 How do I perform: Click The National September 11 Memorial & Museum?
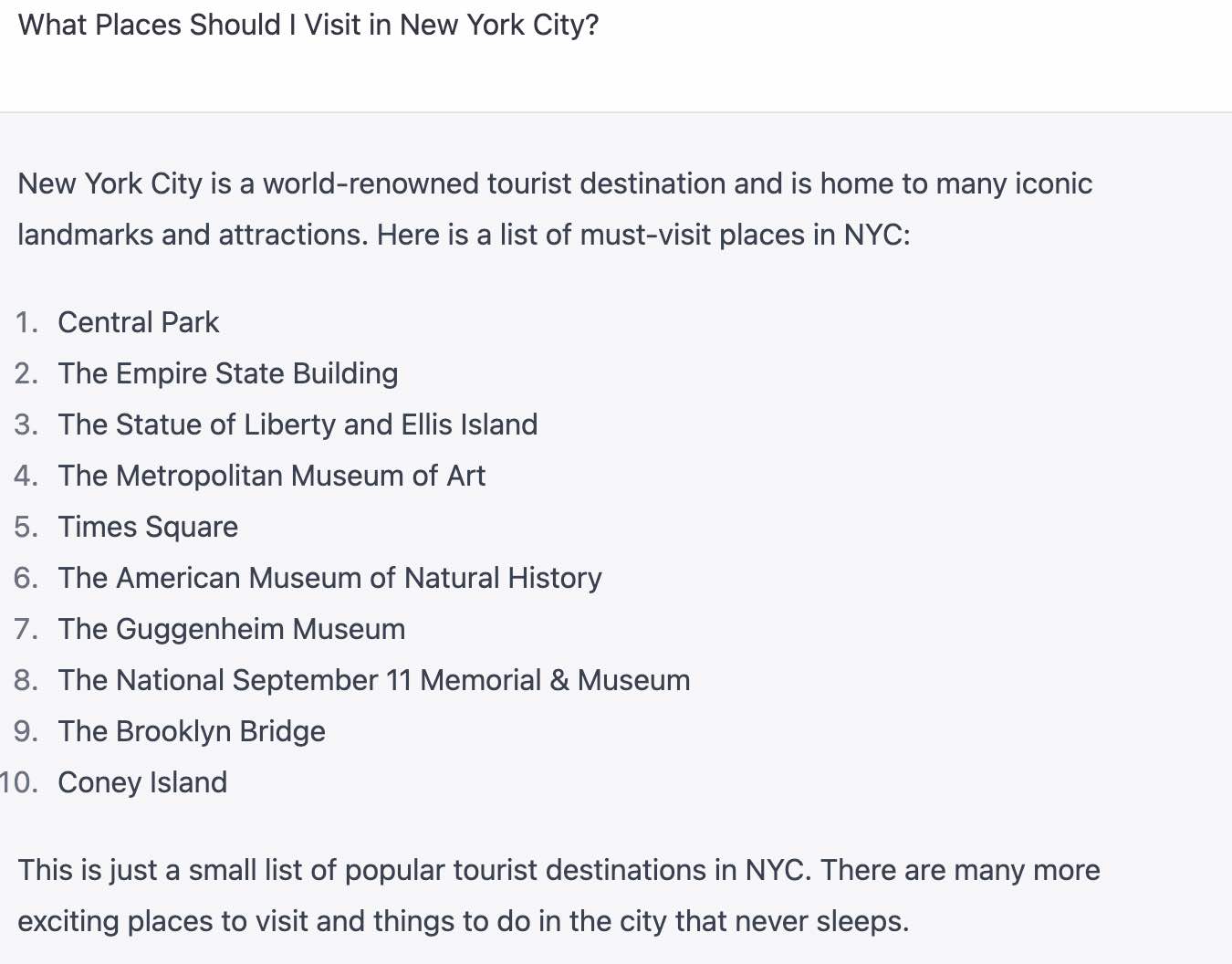click(x=374, y=680)
